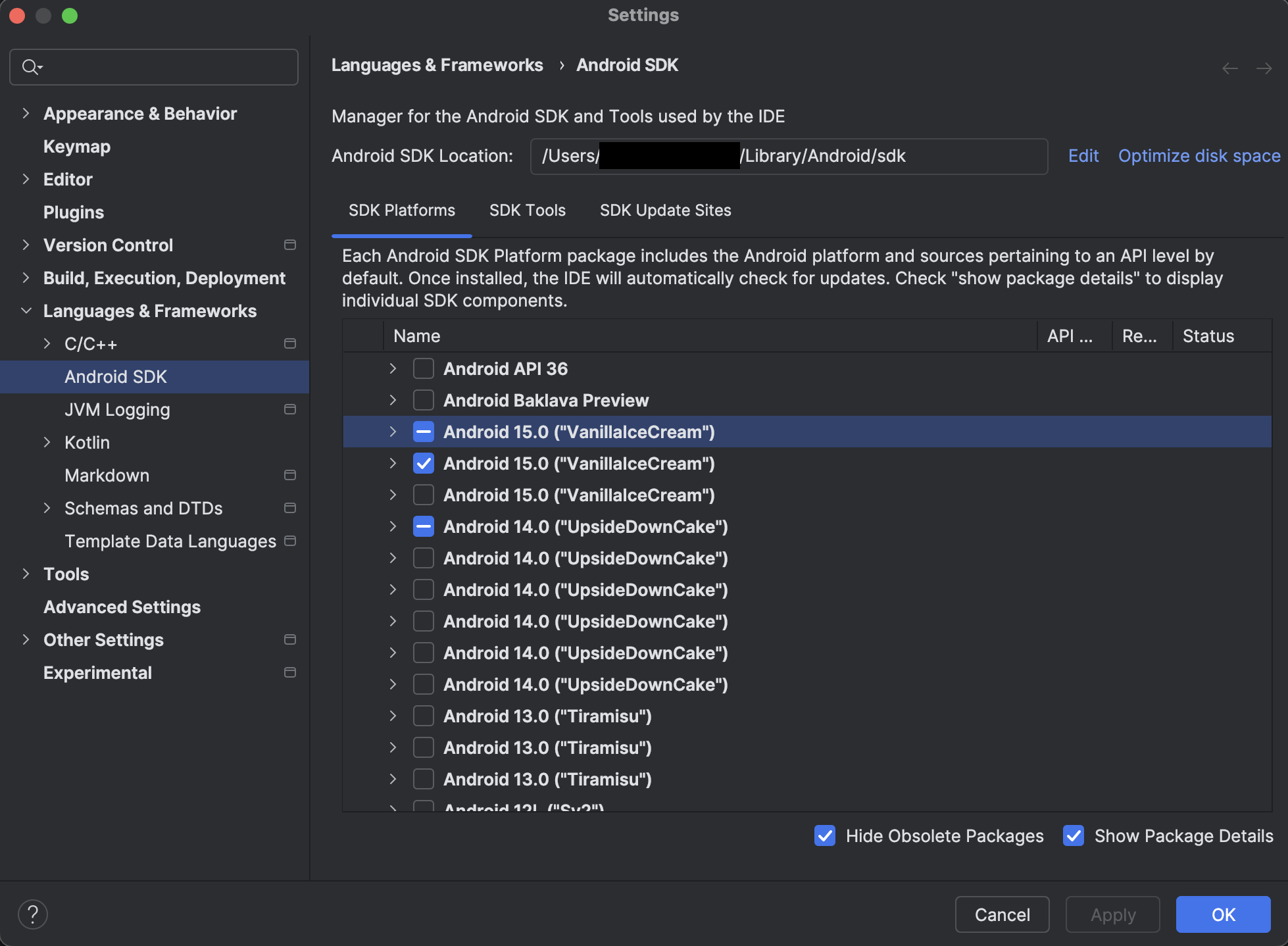Expand the Other Settings section

pyautogui.click(x=26, y=639)
